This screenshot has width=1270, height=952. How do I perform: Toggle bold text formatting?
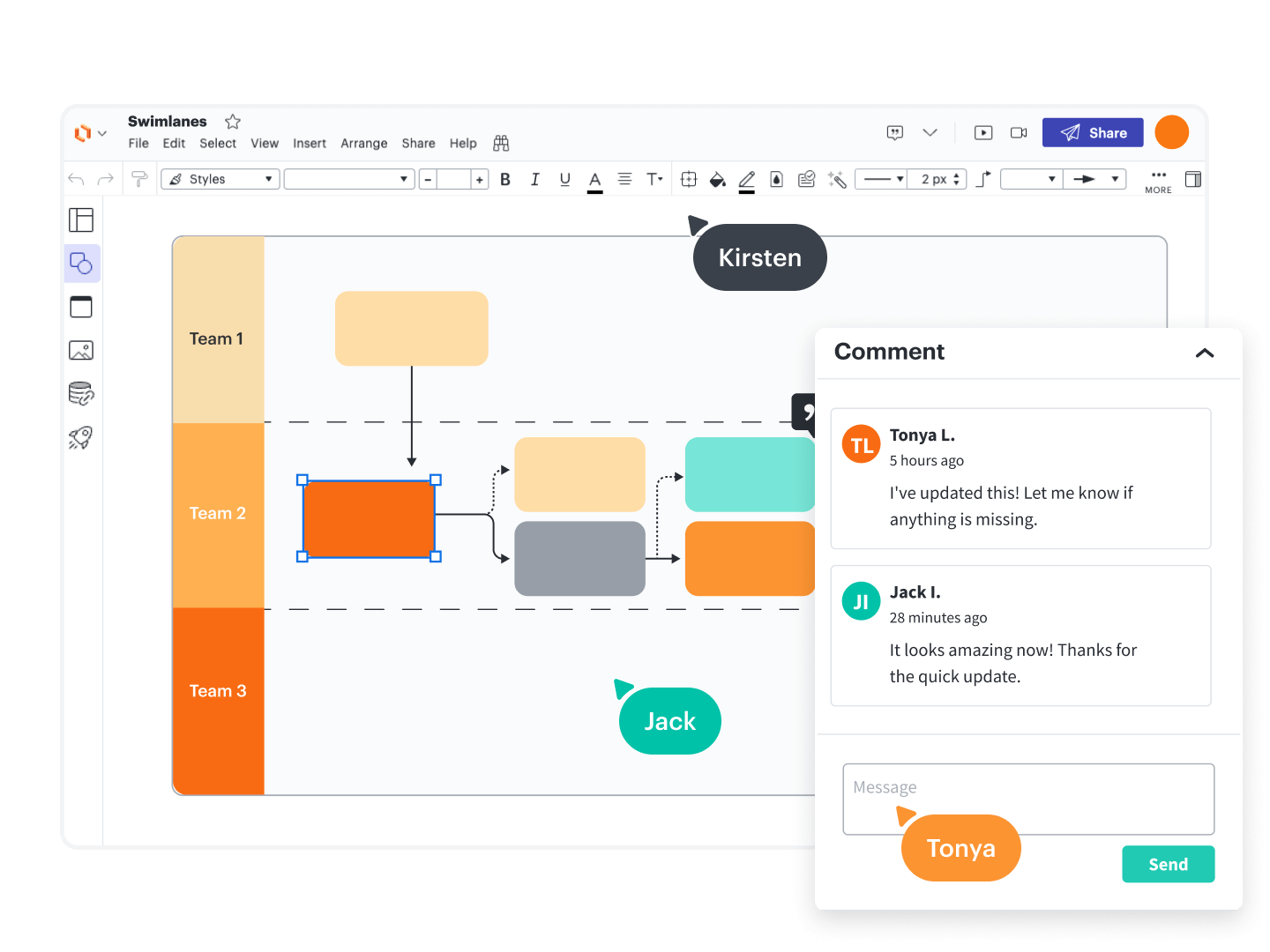(x=505, y=180)
